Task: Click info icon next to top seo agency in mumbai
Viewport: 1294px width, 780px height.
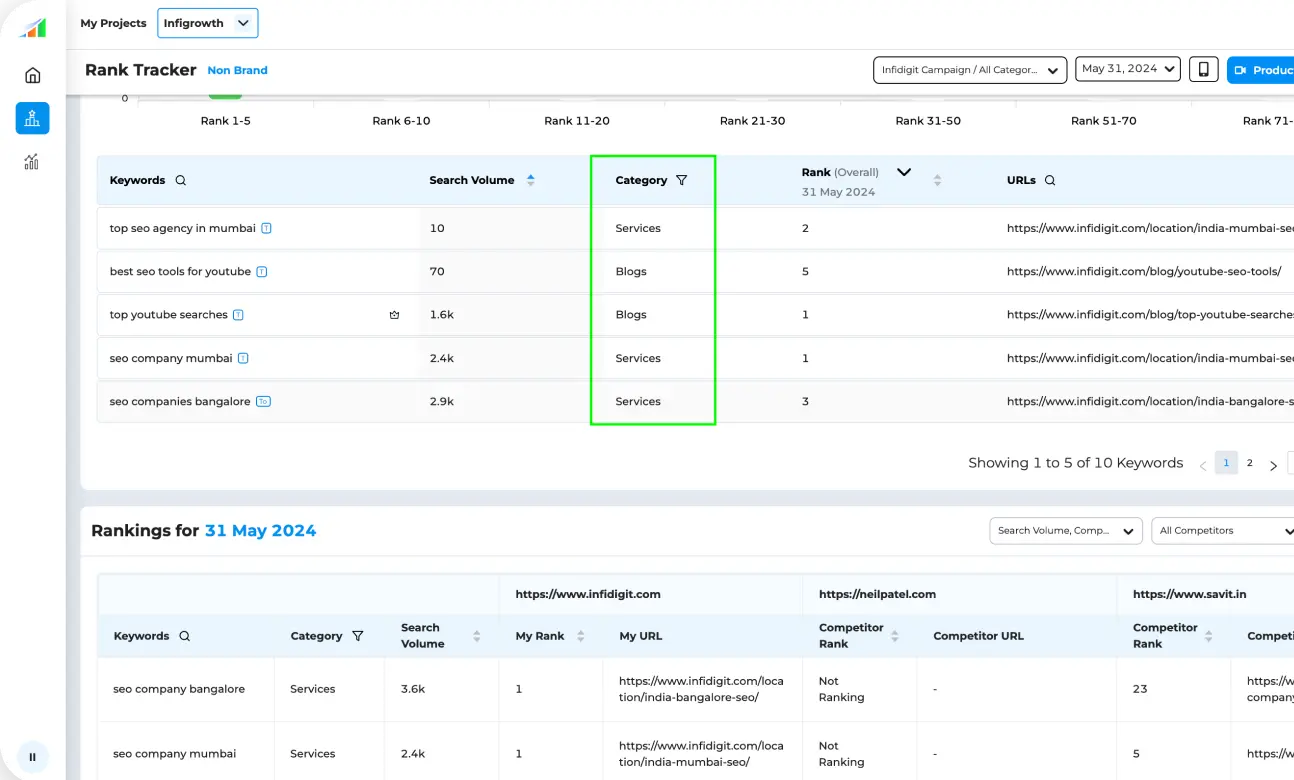Action: [x=267, y=228]
